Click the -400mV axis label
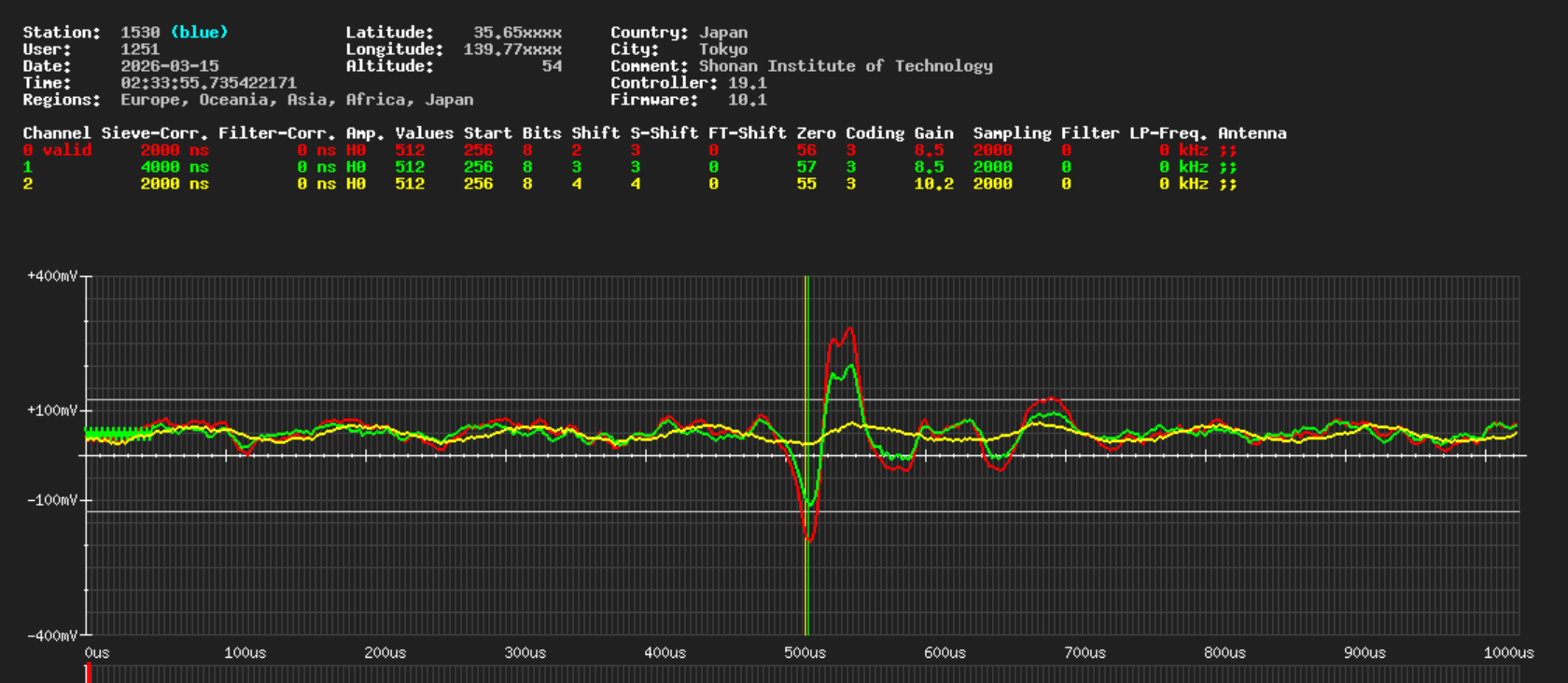 point(52,635)
